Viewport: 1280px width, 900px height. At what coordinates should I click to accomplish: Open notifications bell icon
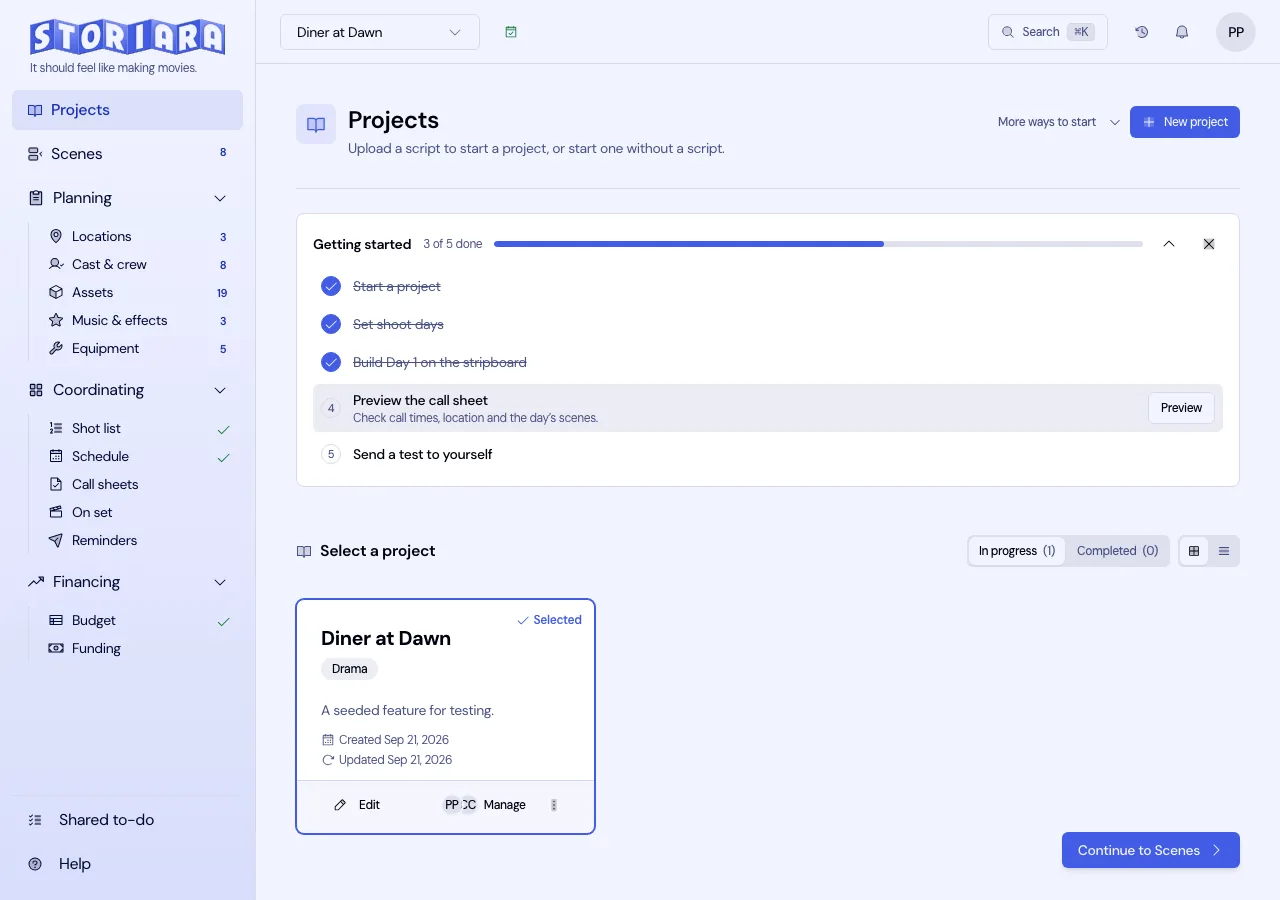click(x=1182, y=32)
